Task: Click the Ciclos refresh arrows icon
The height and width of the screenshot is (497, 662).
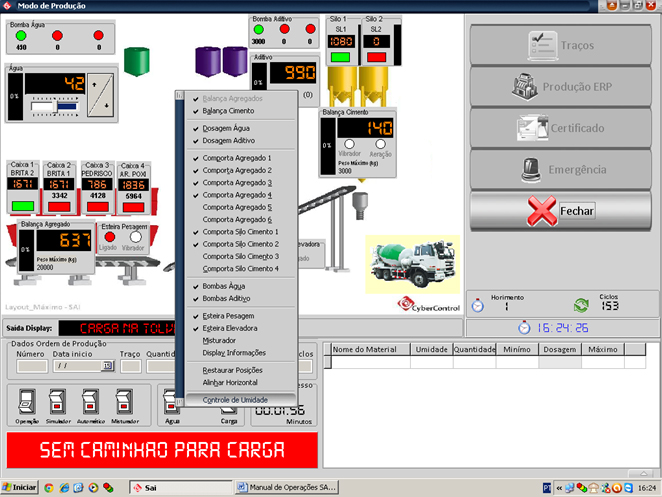Action: (x=580, y=305)
